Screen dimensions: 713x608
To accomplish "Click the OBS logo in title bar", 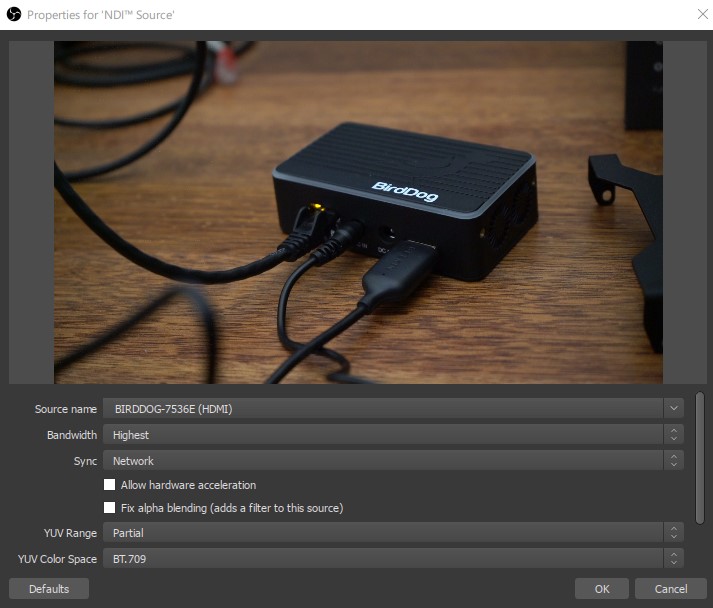I will pyautogui.click(x=14, y=15).
